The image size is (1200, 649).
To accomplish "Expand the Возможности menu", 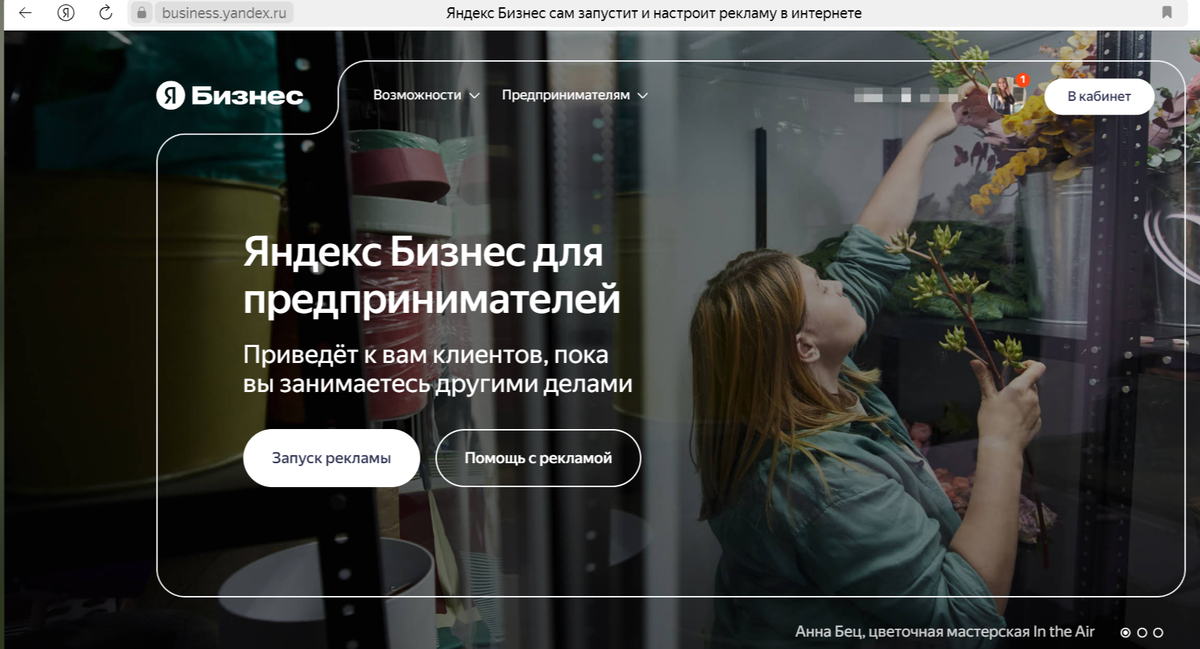I will [x=426, y=95].
